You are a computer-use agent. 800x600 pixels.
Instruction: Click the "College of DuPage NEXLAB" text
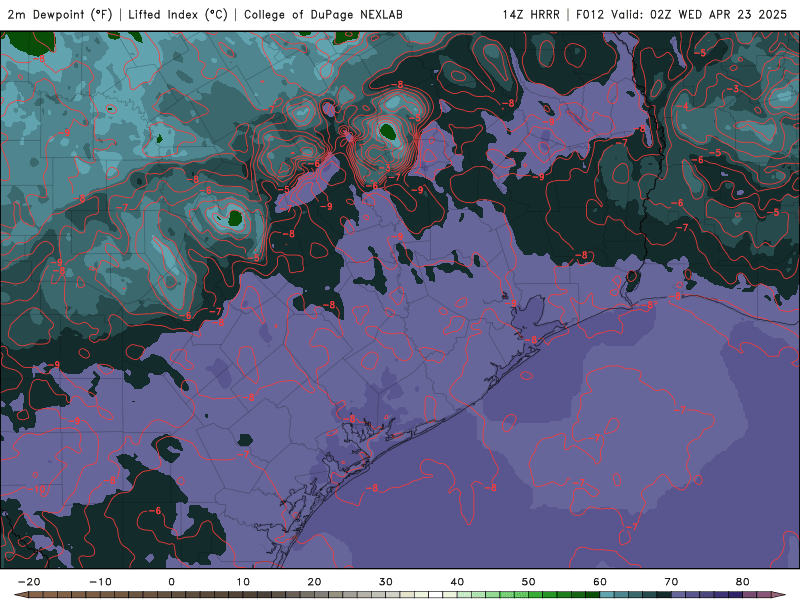323,15
